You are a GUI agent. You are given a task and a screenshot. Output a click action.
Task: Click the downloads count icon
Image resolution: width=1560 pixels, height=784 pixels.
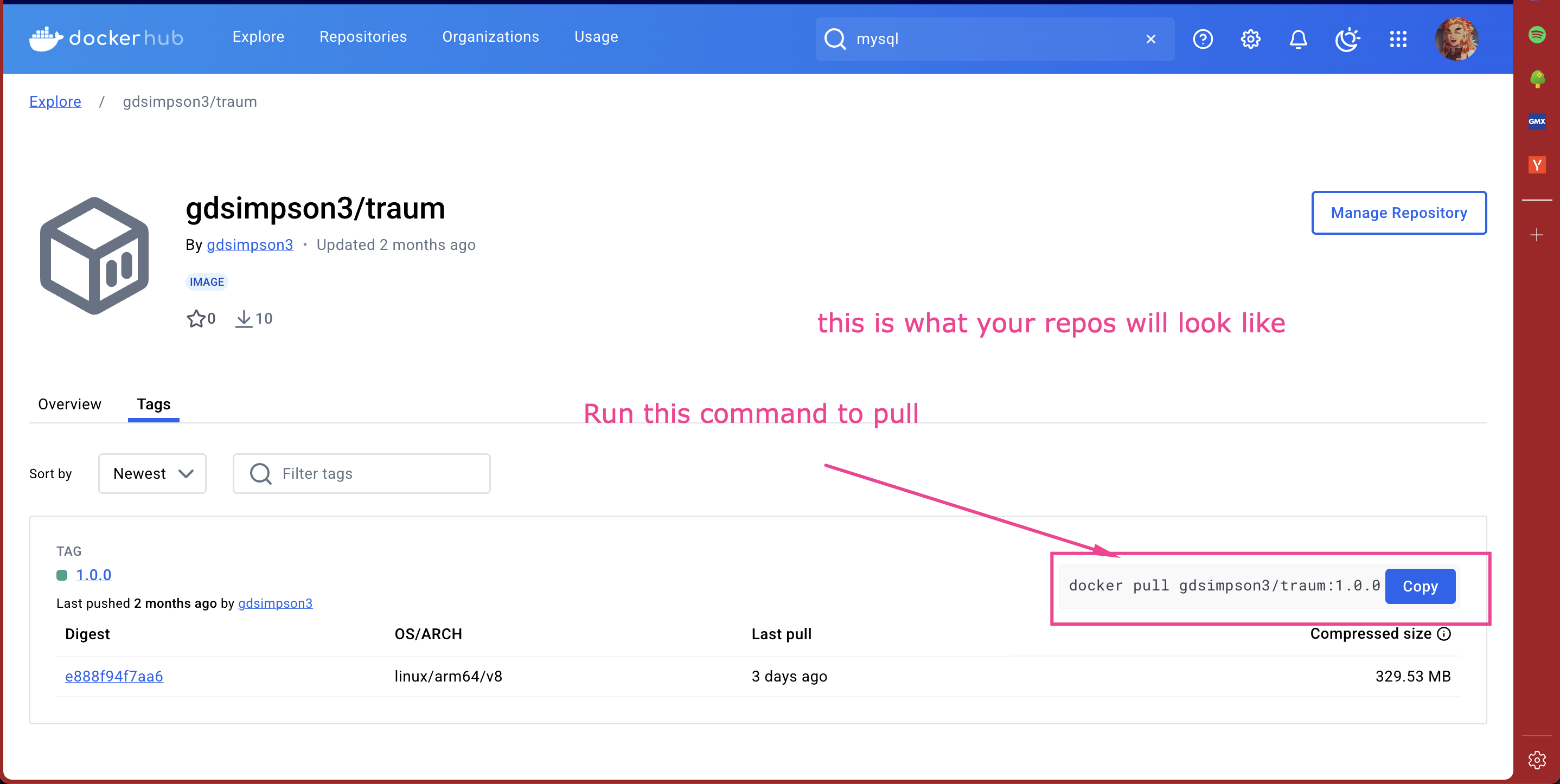click(244, 318)
